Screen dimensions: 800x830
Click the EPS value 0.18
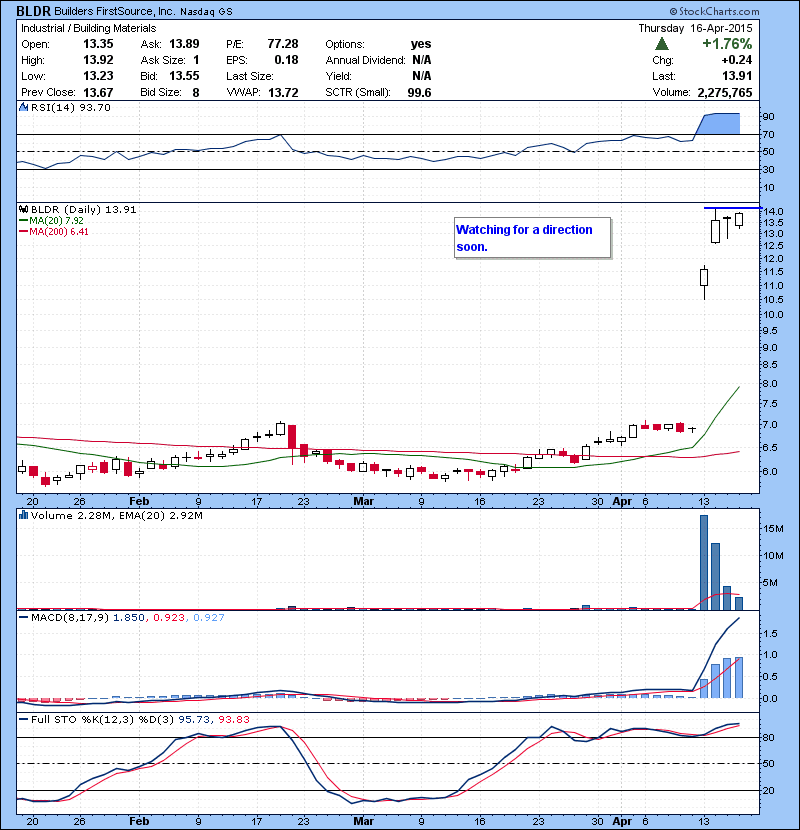click(286, 60)
